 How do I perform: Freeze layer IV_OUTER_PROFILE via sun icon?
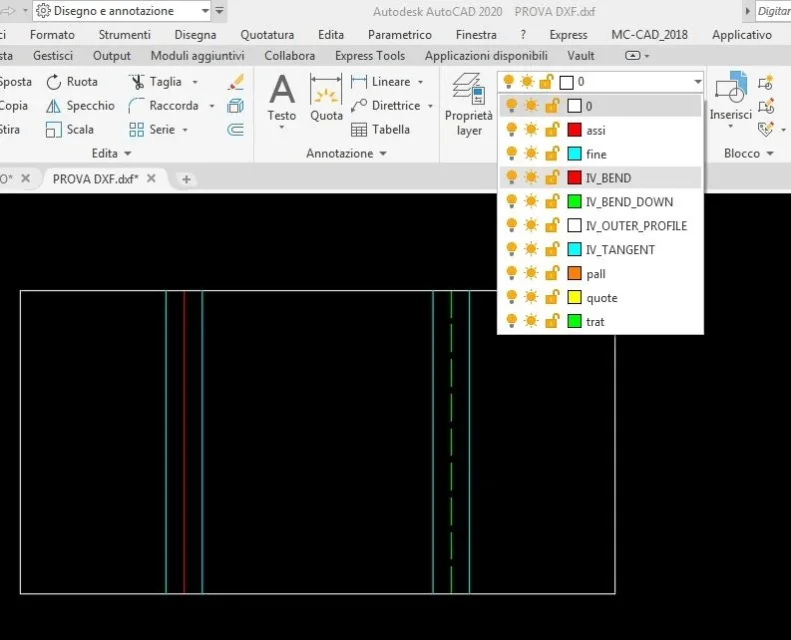531,225
